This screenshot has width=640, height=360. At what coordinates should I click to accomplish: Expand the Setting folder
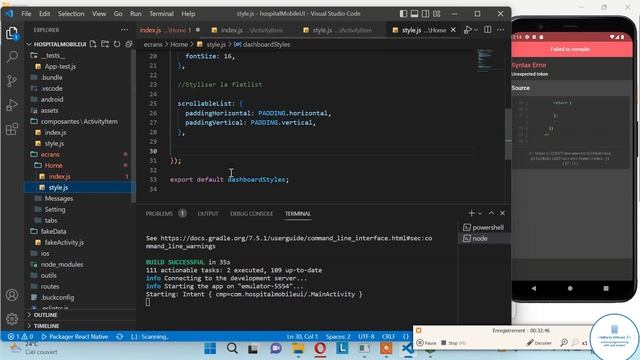[x=55, y=209]
